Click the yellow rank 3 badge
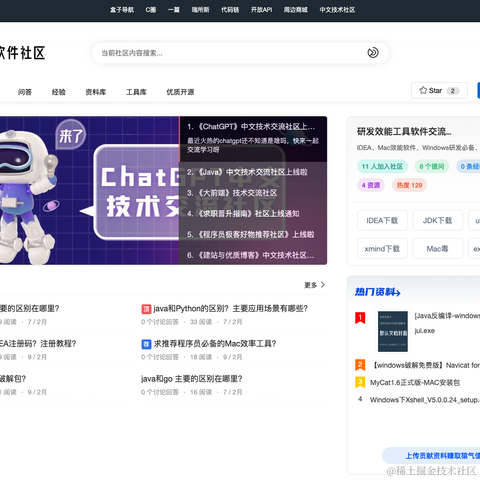480x480 pixels. click(x=360, y=382)
